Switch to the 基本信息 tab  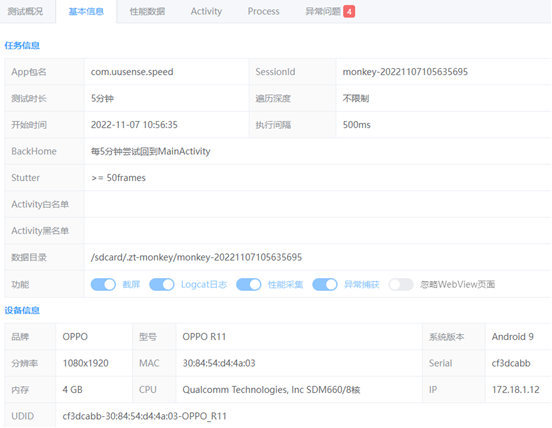86,11
